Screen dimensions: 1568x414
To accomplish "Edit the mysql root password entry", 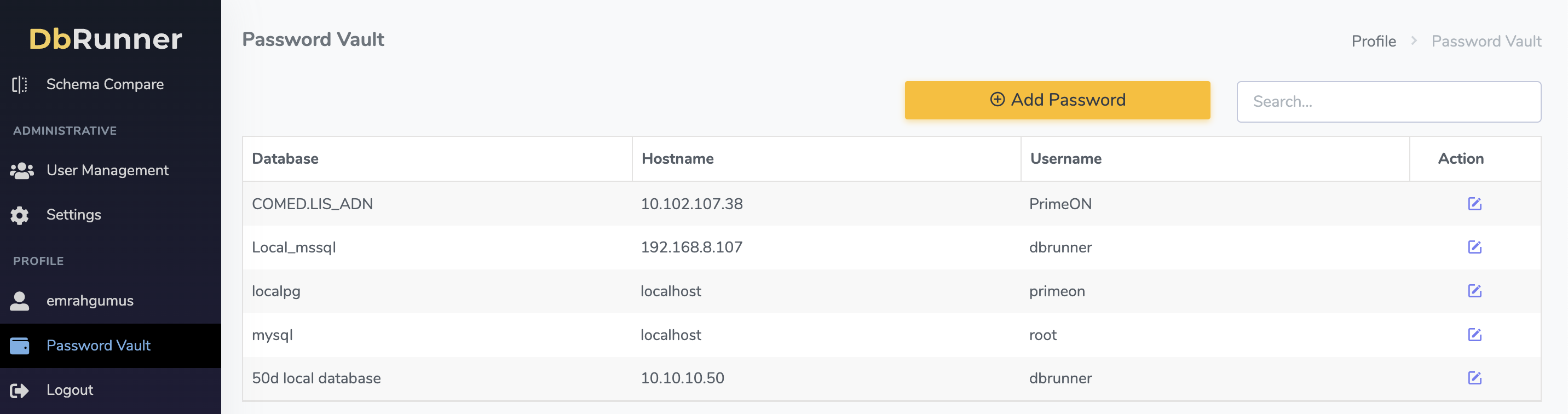I will [x=1474, y=335].
